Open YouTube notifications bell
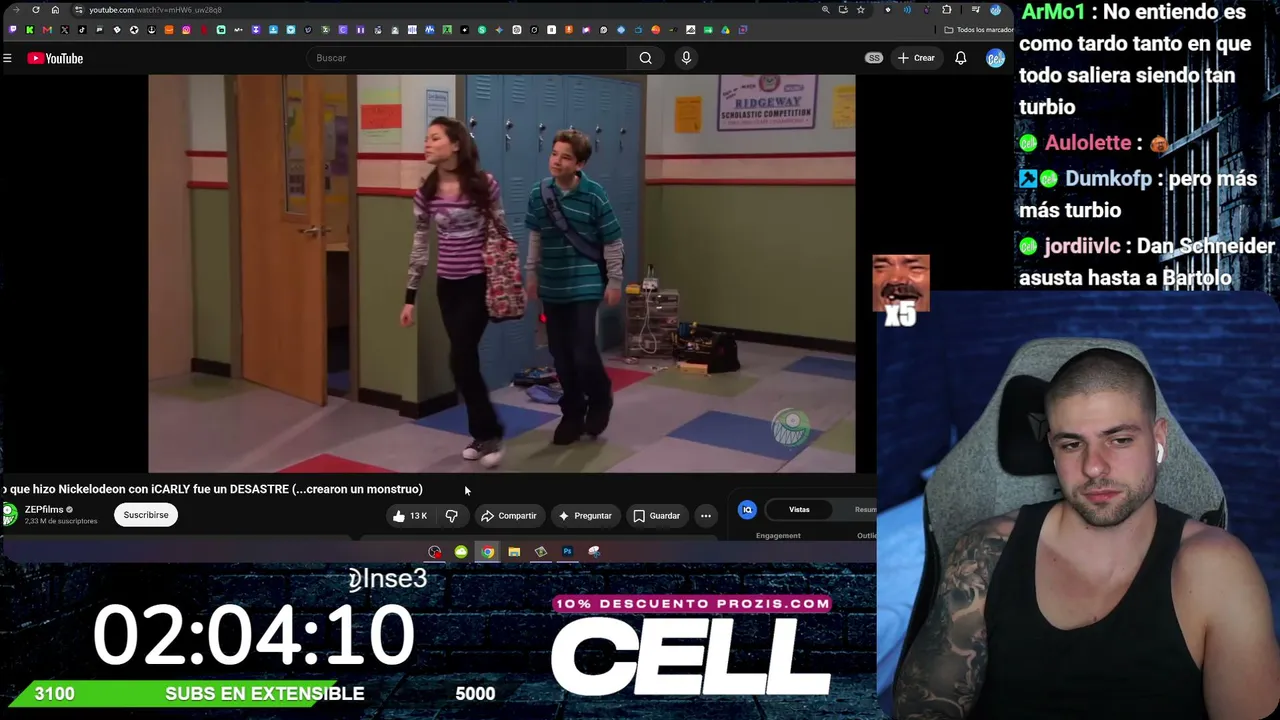1280x720 pixels. (x=960, y=58)
